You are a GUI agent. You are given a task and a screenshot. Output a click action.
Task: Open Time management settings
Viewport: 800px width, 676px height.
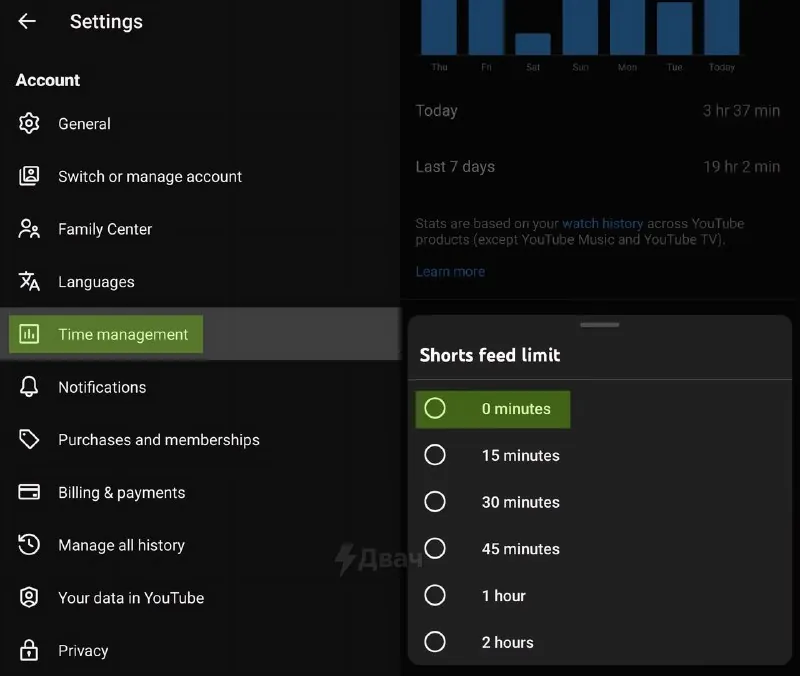point(201,334)
